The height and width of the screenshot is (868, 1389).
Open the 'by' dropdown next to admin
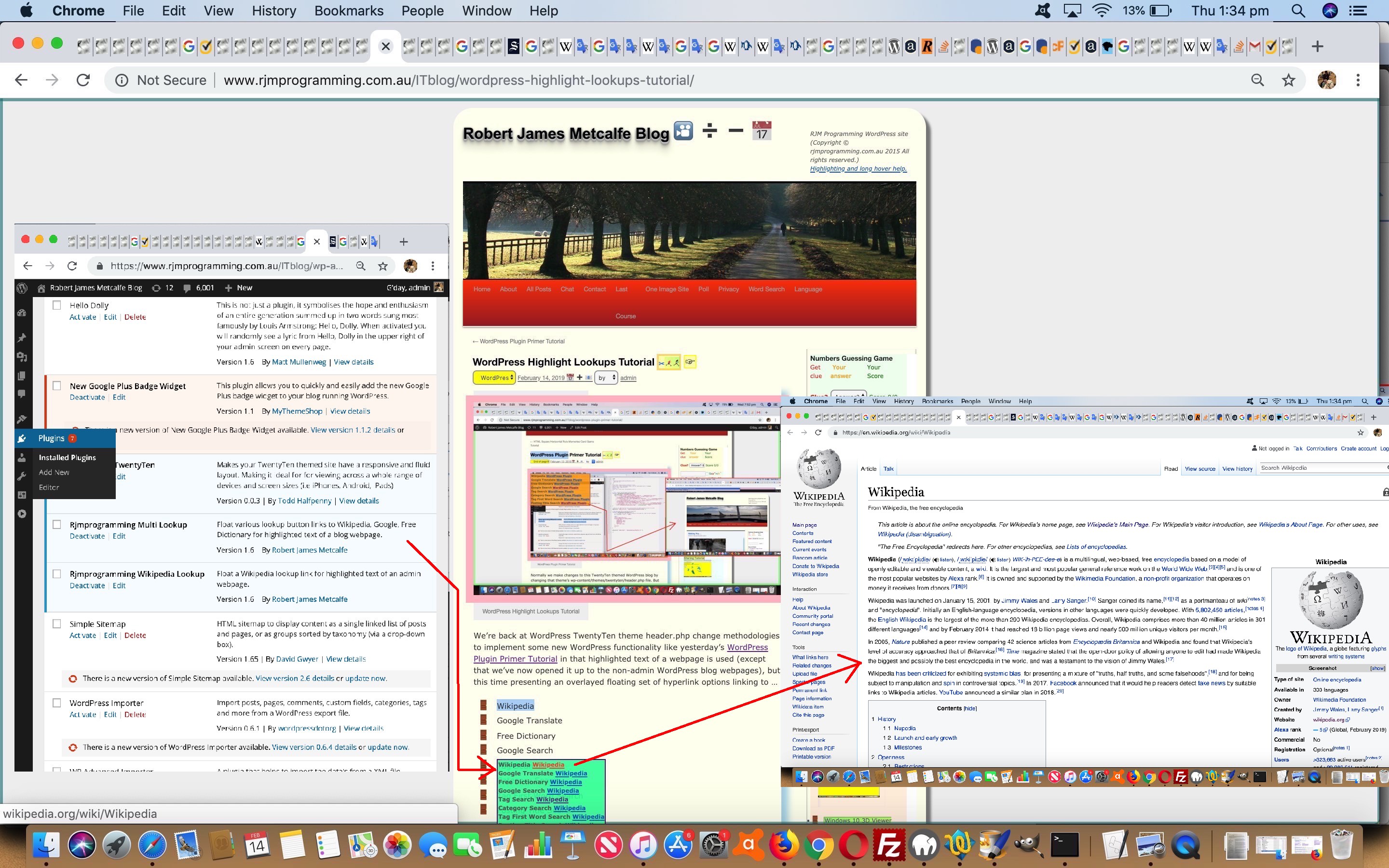pyautogui.click(x=606, y=378)
